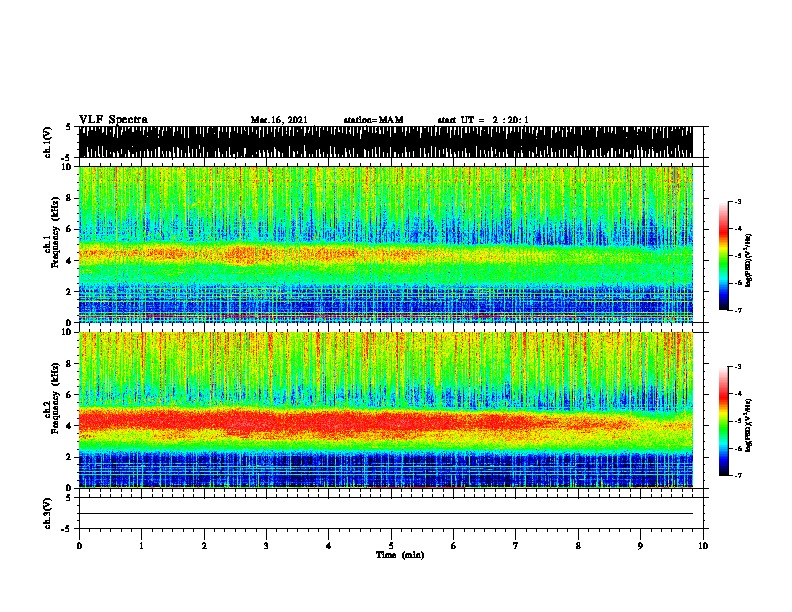This screenshot has height=612, width=792.
Task: Click time-axis tick label "10"
Action: click(x=703, y=546)
